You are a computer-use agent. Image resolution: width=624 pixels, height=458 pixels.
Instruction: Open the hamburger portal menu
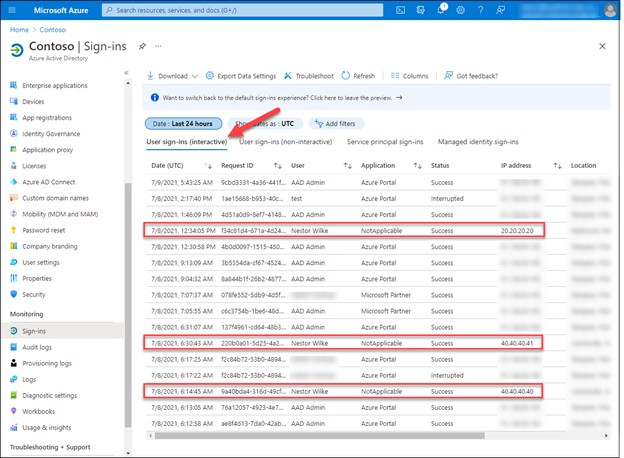pos(12,10)
